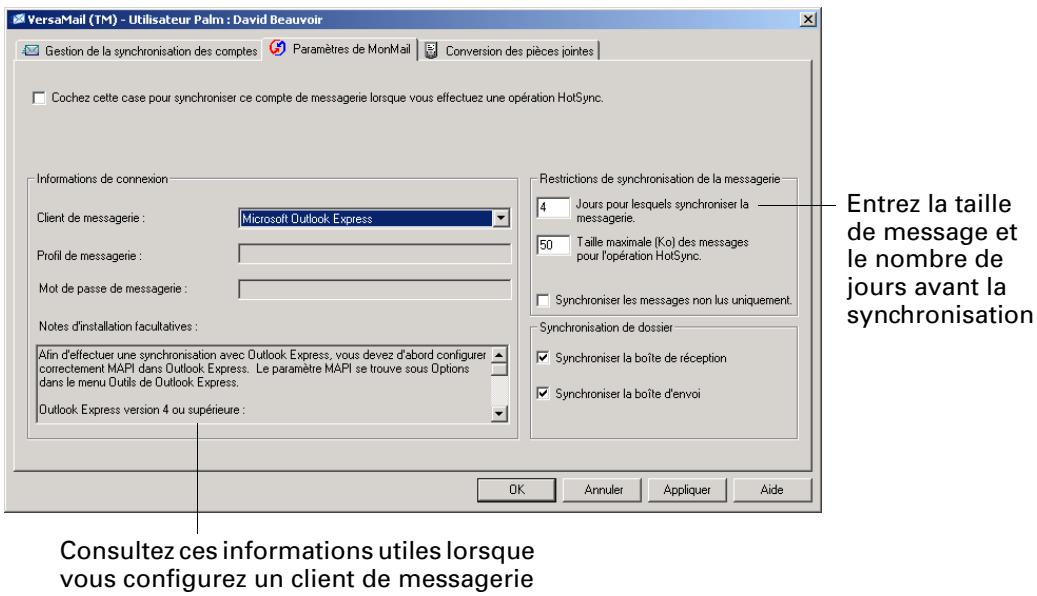Click 'Informations de connexion' group title
Image resolution: width=1037 pixels, height=596 pixels.
tap(102, 179)
